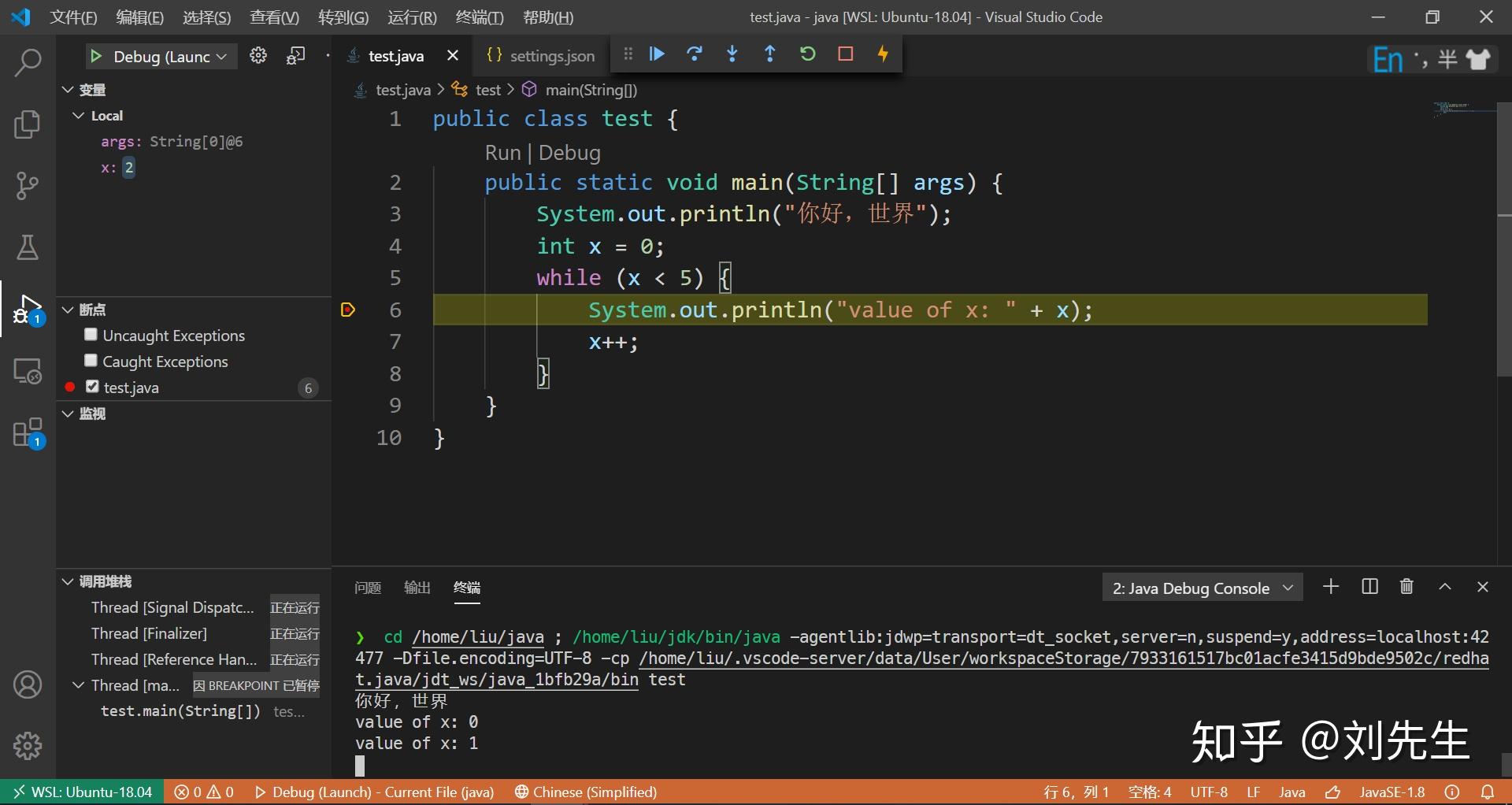Select the Step Over debug icon
This screenshot has width=1512, height=805.
click(695, 54)
